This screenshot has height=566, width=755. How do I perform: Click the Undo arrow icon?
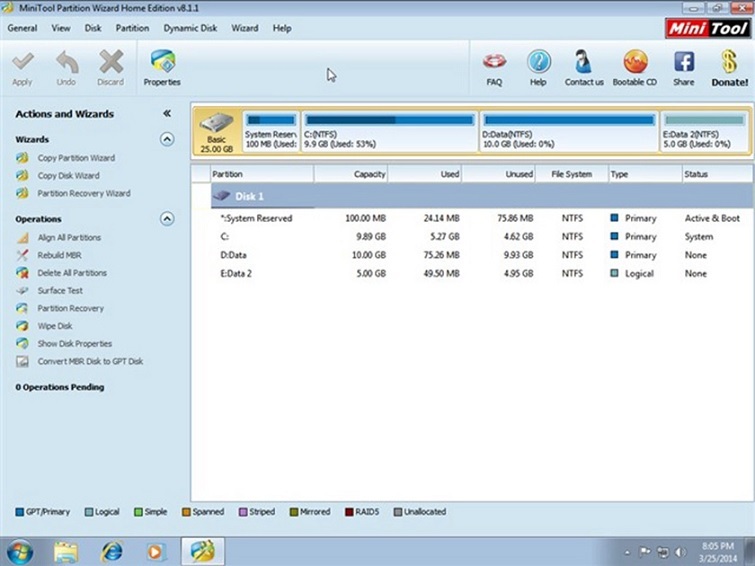[66, 63]
